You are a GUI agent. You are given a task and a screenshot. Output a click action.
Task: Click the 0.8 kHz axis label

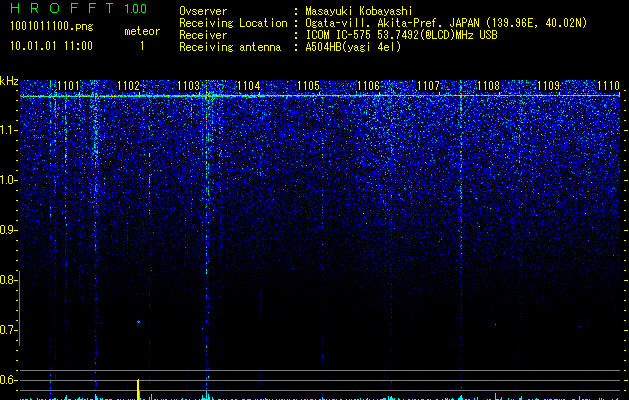(9, 280)
